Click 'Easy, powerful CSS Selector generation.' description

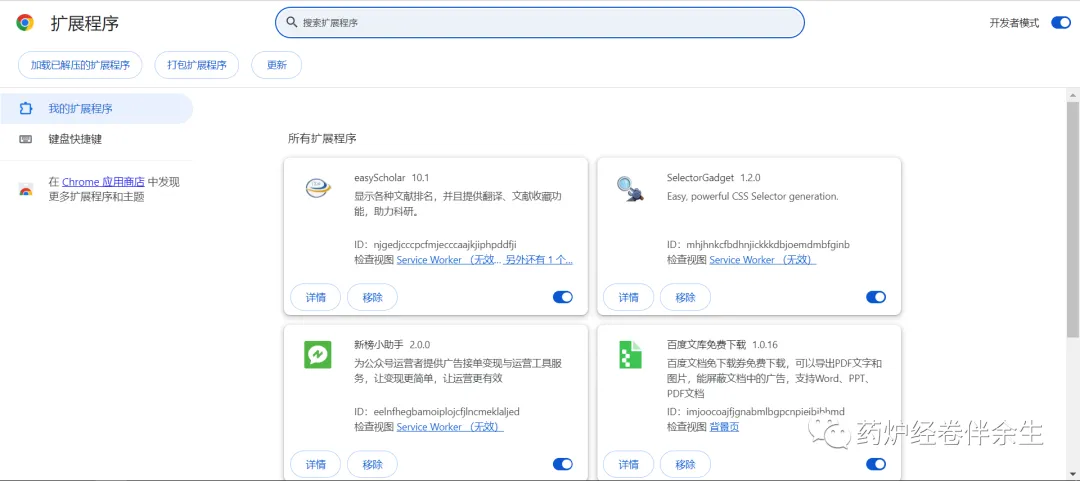[x=753, y=196]
